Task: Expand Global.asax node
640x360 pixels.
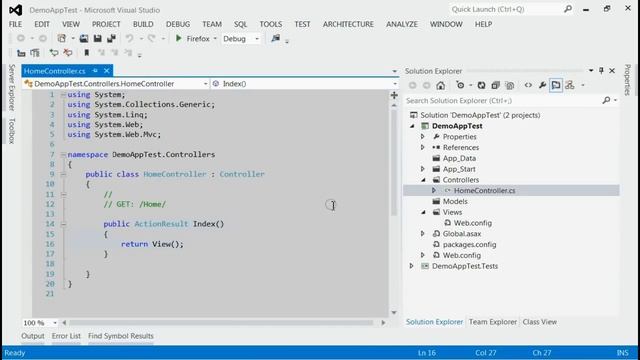Action: coord(423,233)
